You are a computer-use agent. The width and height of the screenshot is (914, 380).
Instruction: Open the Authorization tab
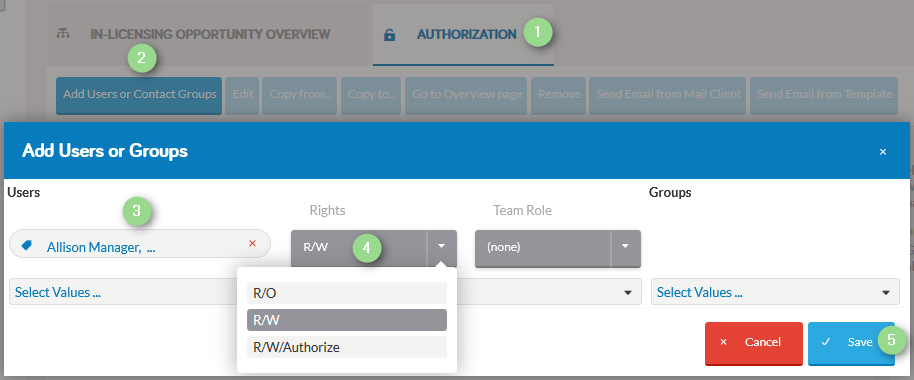point(463,34)
